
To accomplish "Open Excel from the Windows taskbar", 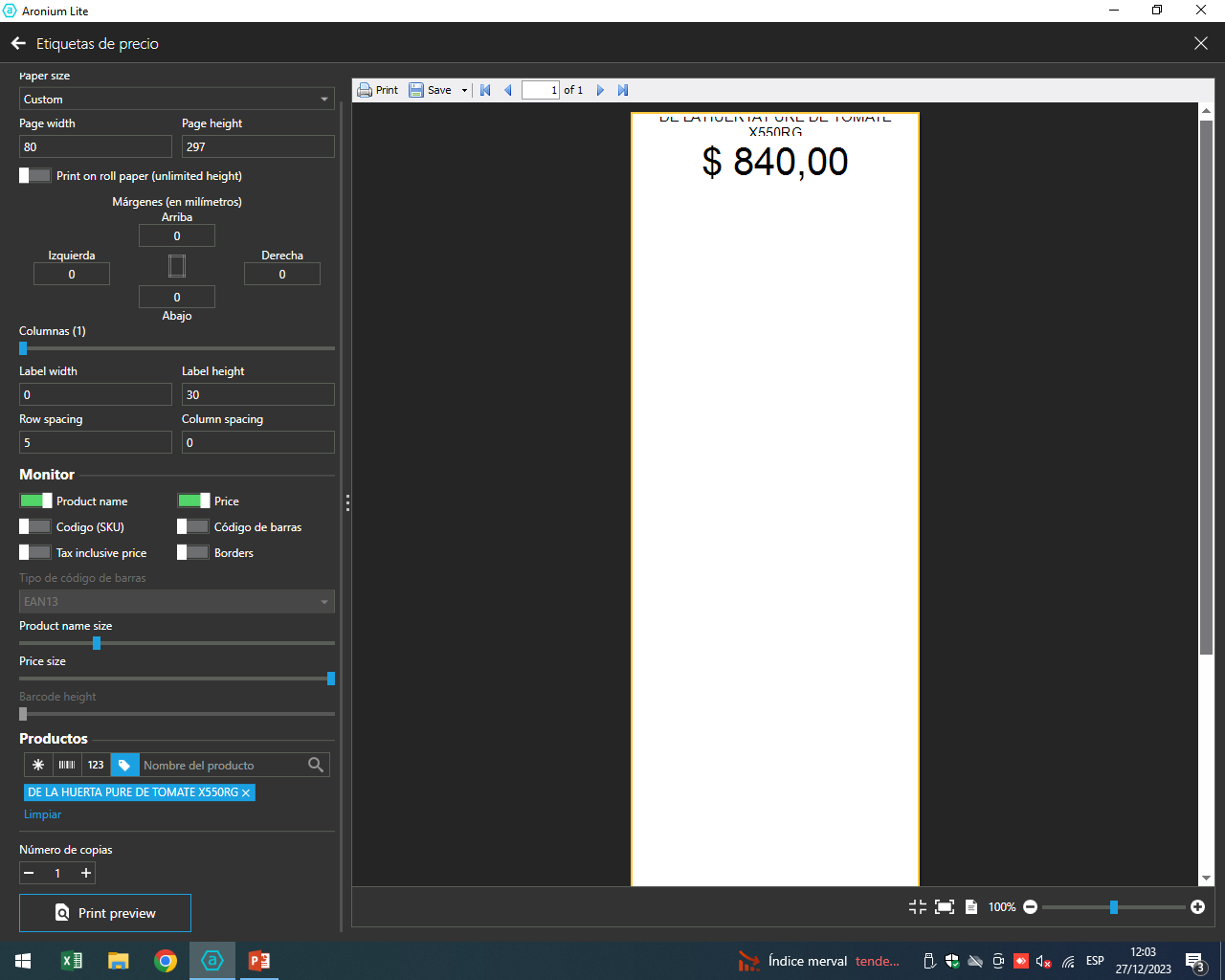I will click(72, 961).
